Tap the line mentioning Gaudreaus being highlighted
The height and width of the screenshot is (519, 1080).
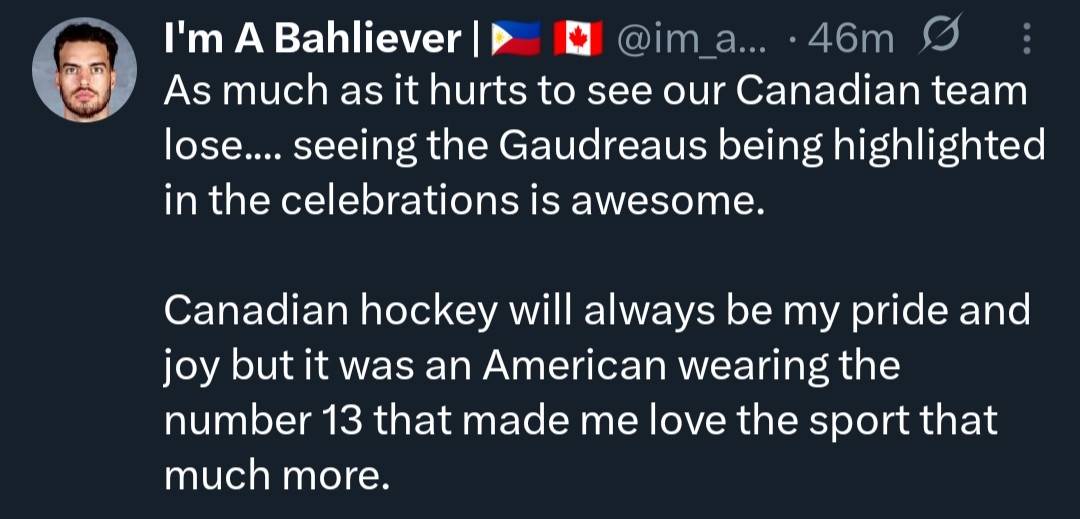604,147
